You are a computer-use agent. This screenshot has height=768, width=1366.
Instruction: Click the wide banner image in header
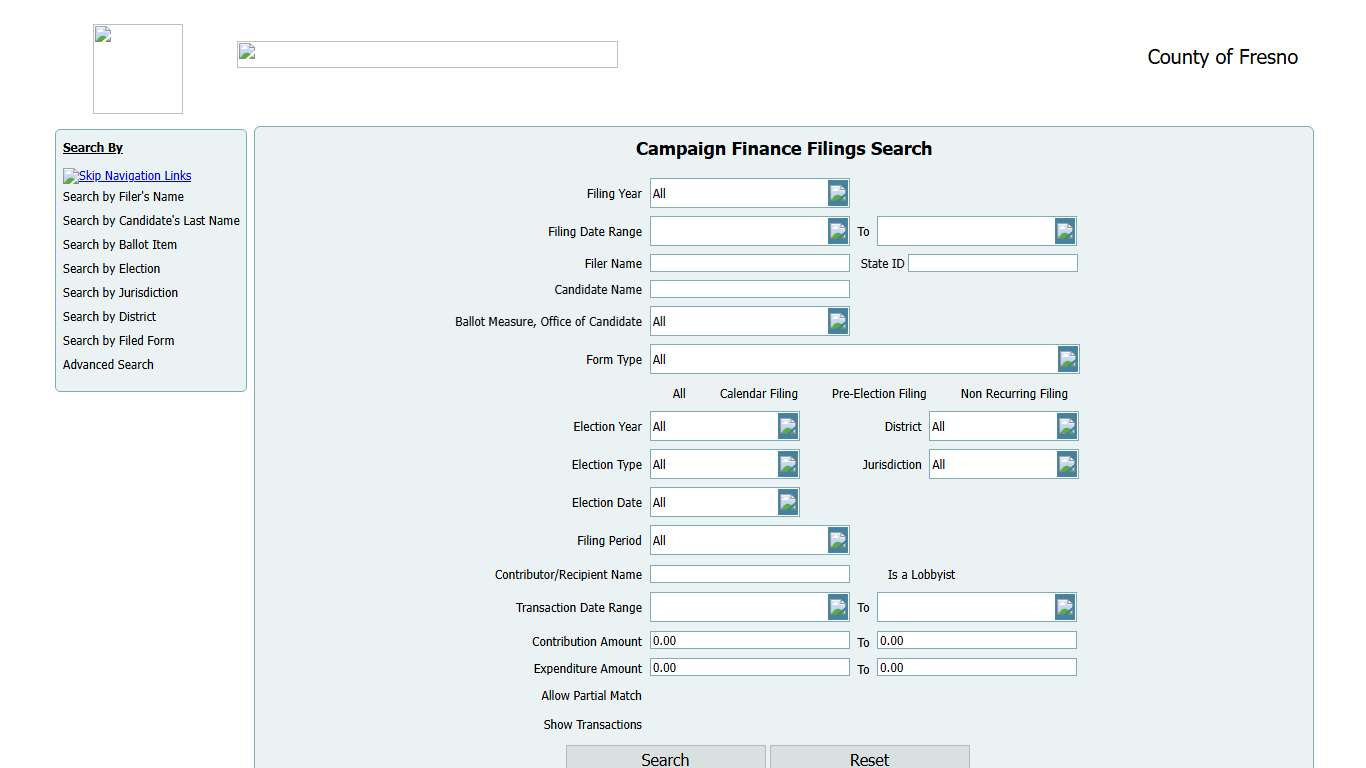427,55
